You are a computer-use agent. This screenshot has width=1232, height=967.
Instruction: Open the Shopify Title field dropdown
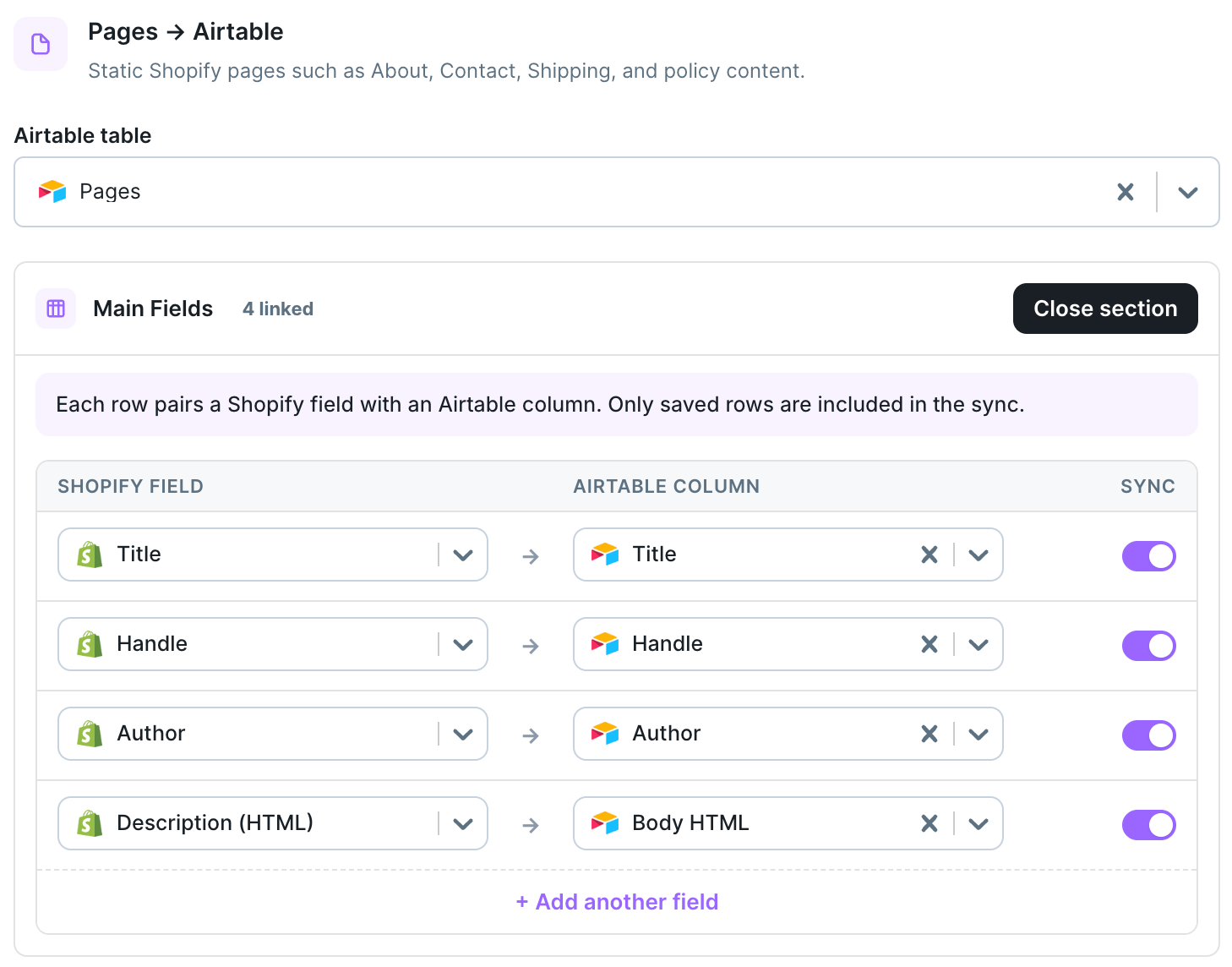tap(463, 555)
